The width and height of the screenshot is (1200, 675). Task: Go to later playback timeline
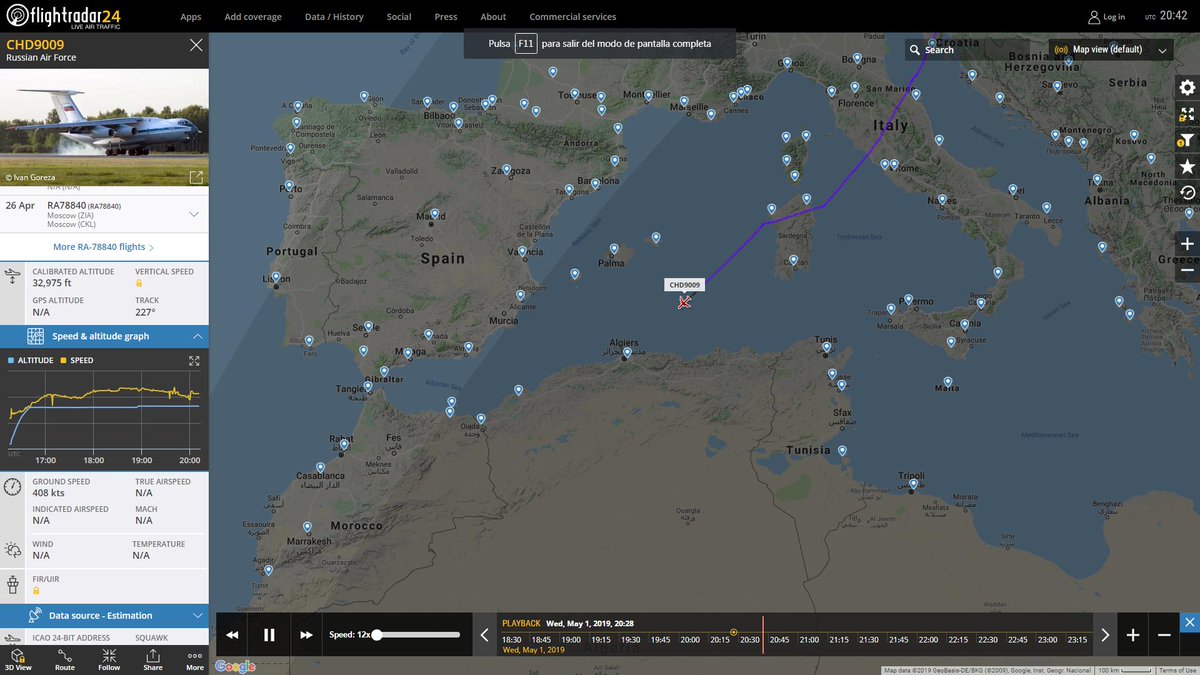point(1105,635)
